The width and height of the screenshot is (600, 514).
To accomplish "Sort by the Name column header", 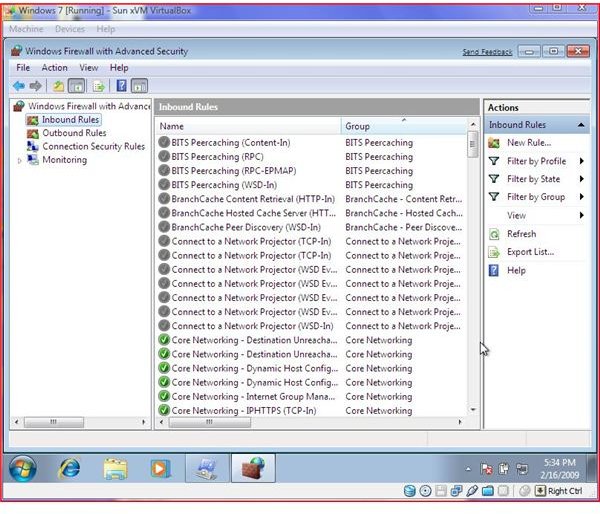I will point(248,126).
